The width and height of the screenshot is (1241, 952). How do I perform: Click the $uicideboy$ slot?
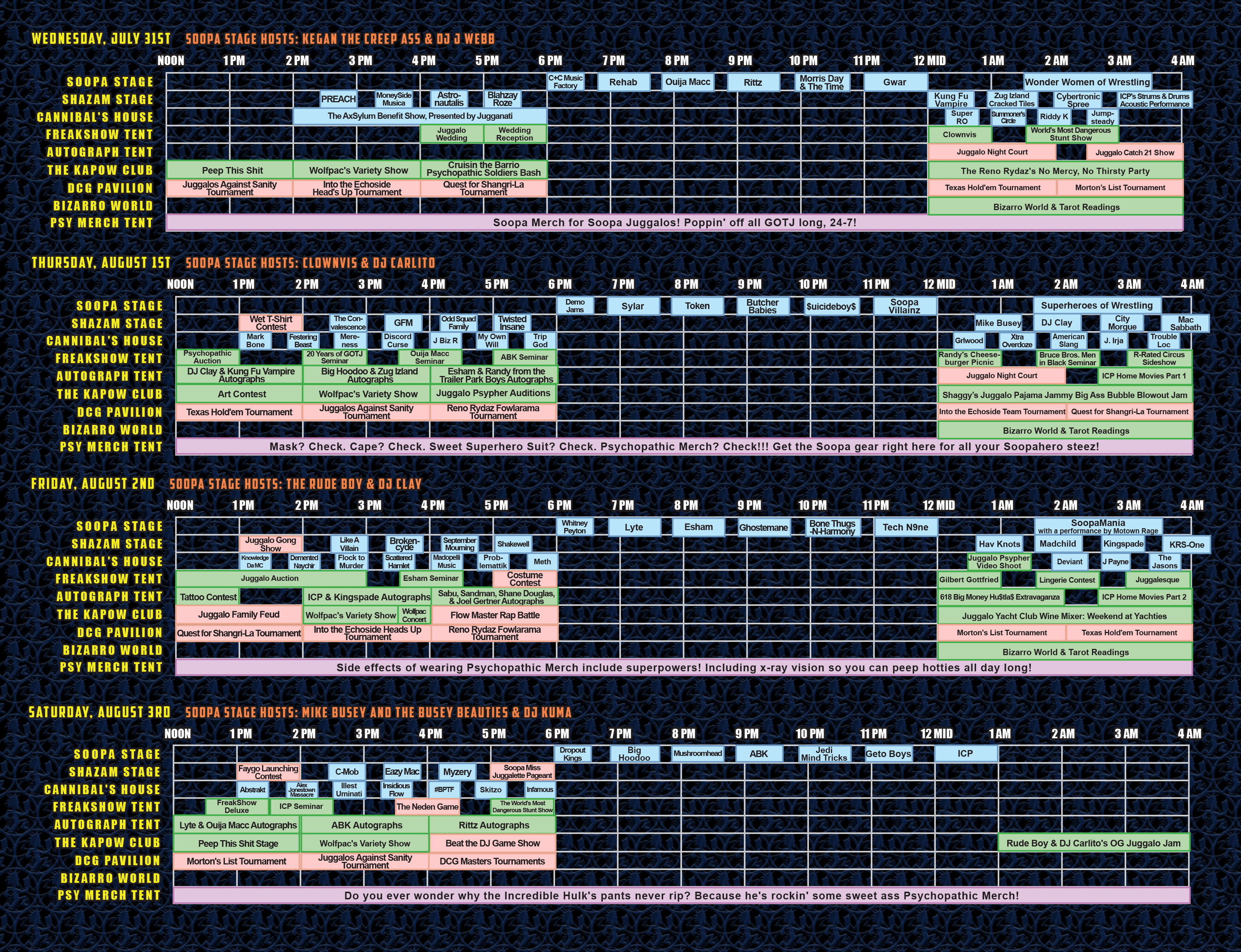tap(831, 306)
